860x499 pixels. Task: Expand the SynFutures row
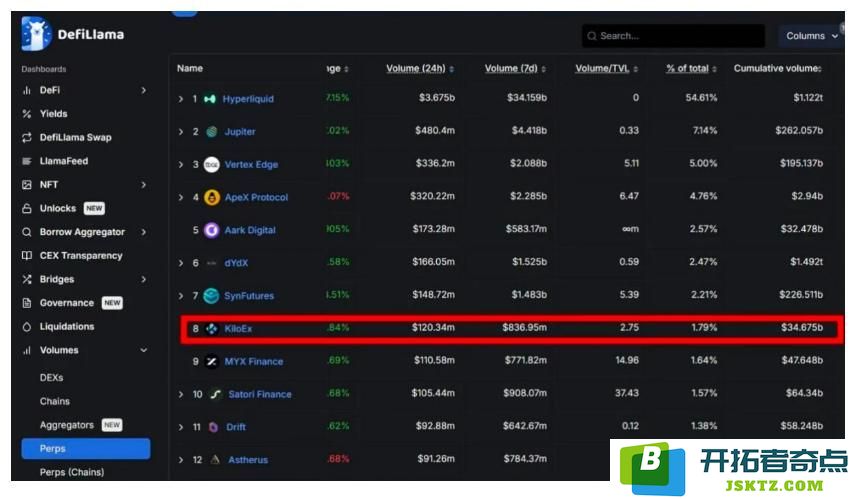click(181, 296)
